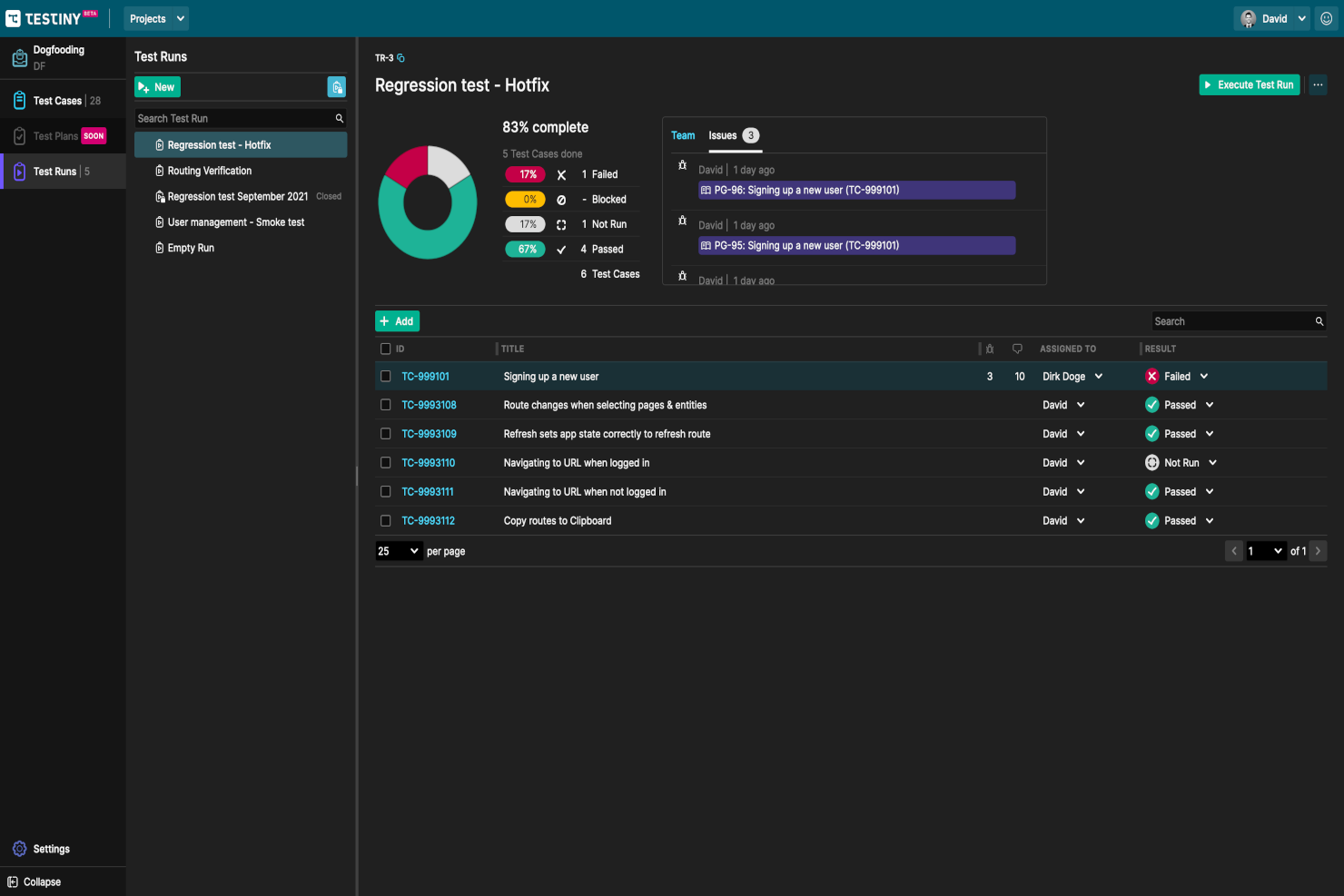Viewport: 1344px width, 896px height.
Task: Click the blue closed-runs clipboard icon
Action: click(x=337, y=86)
